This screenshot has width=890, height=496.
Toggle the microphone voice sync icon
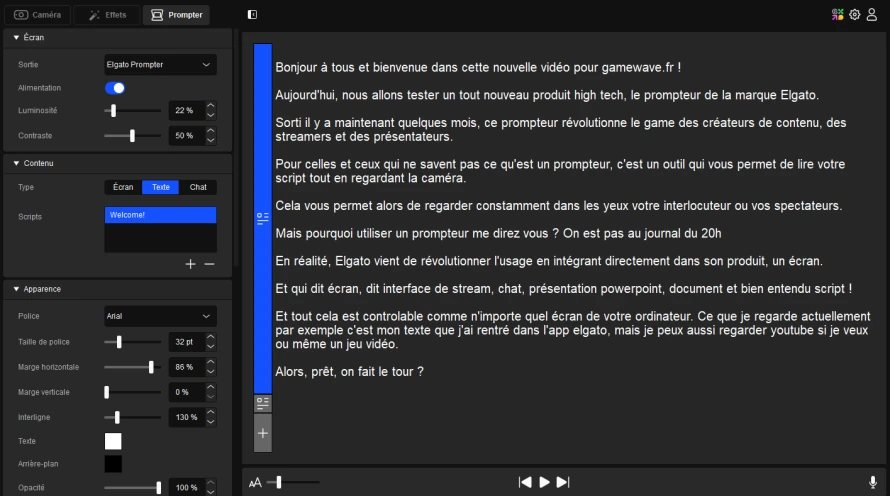[873, 482]
